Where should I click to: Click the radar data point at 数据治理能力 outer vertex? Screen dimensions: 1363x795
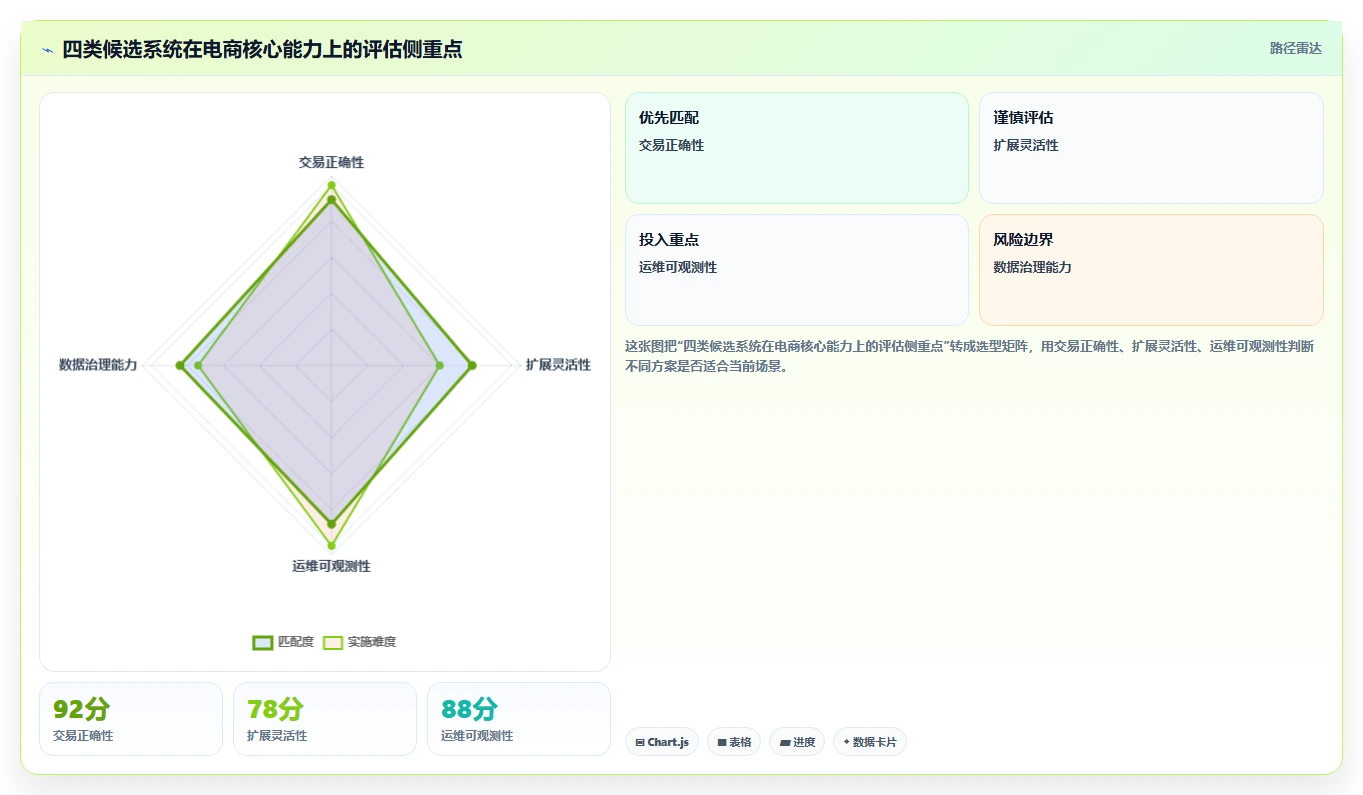coord(180,365)
